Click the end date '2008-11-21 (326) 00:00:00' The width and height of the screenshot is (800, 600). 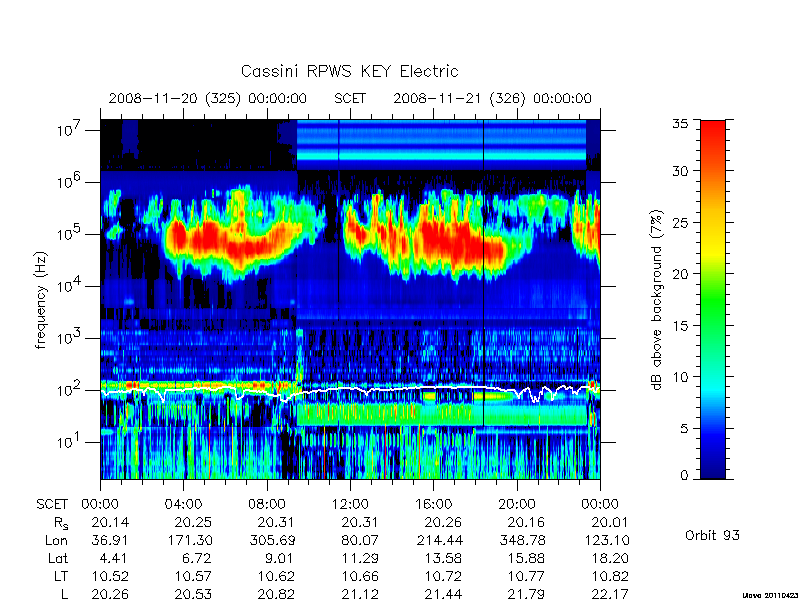coord(492,98)
